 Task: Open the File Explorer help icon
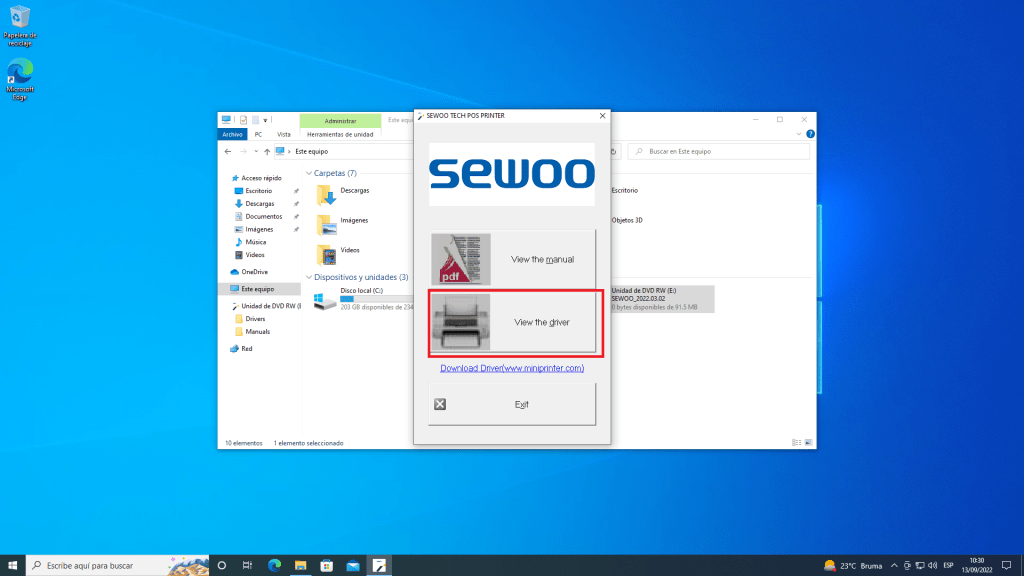tap(810, 134)
